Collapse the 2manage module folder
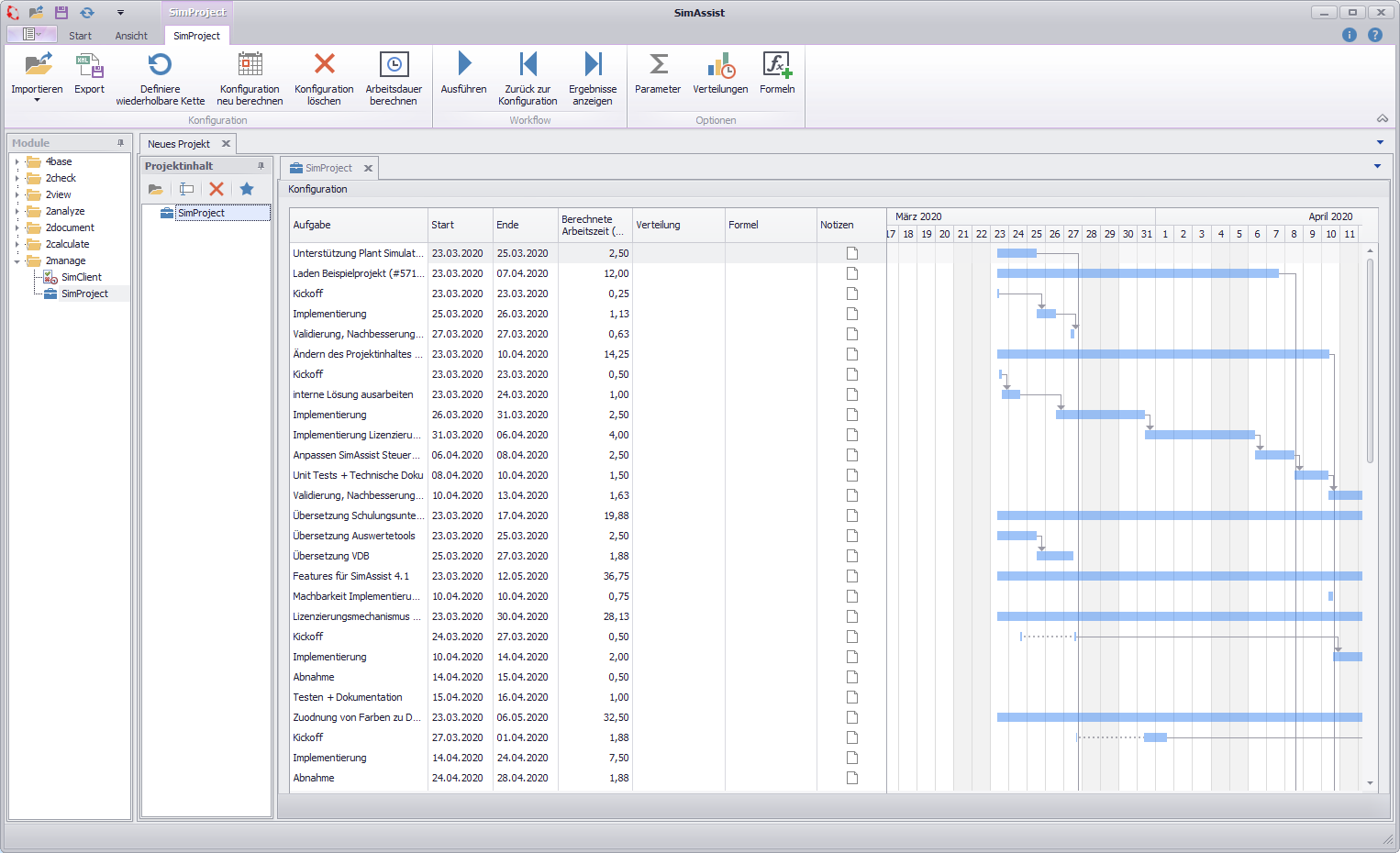 [17, 261]
